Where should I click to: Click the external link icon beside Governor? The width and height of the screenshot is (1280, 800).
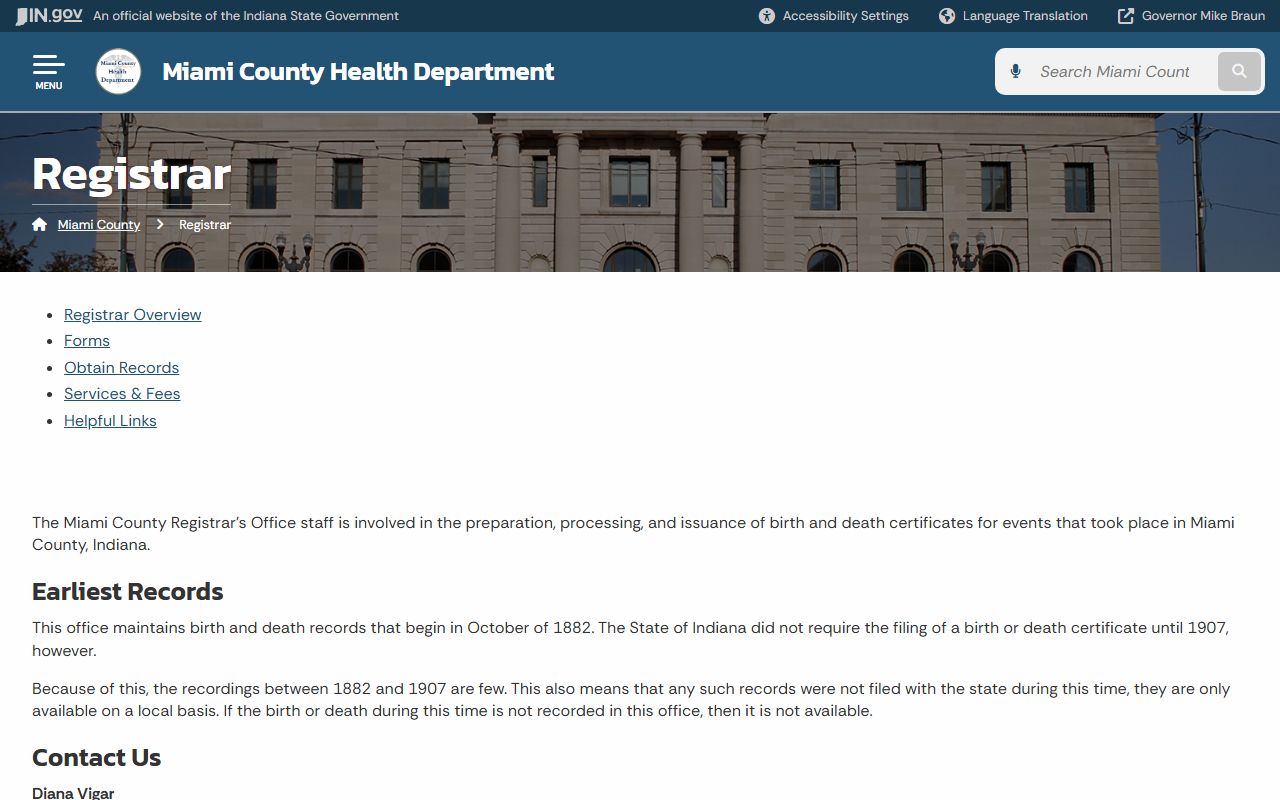click(1126, 16)
